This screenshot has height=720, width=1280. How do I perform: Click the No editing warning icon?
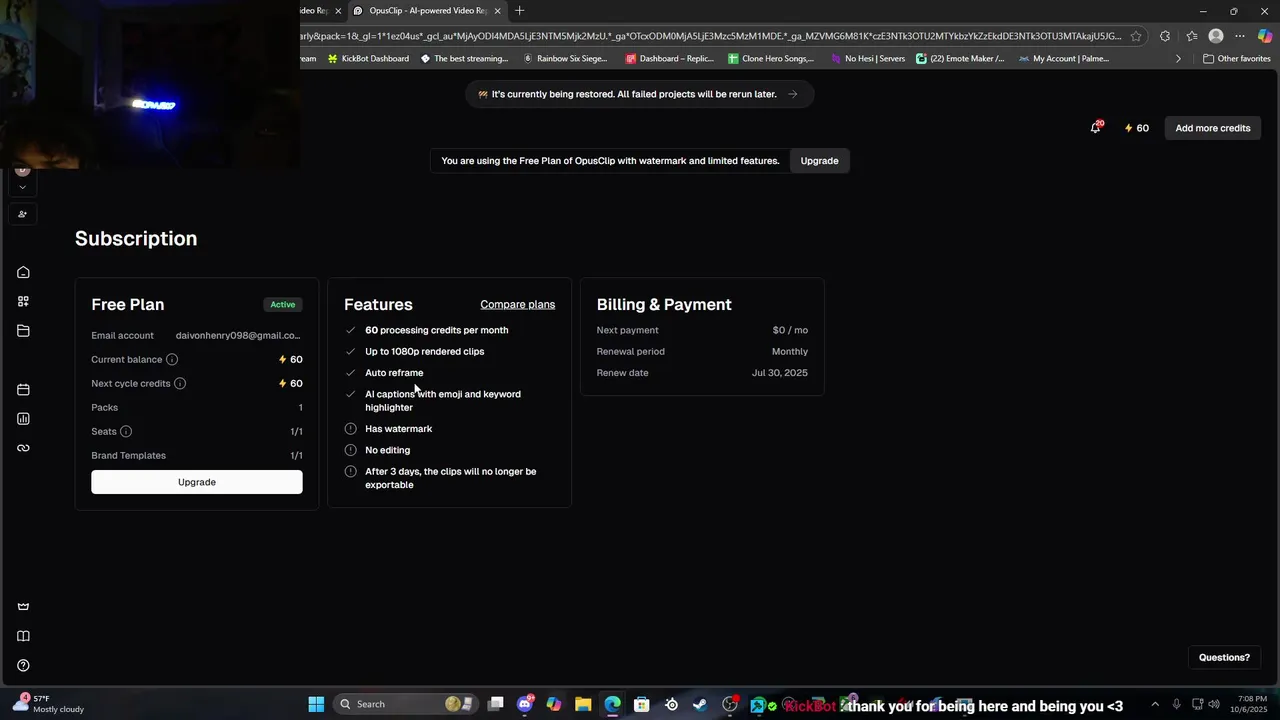pyautogui.click(x=350, y=450)
